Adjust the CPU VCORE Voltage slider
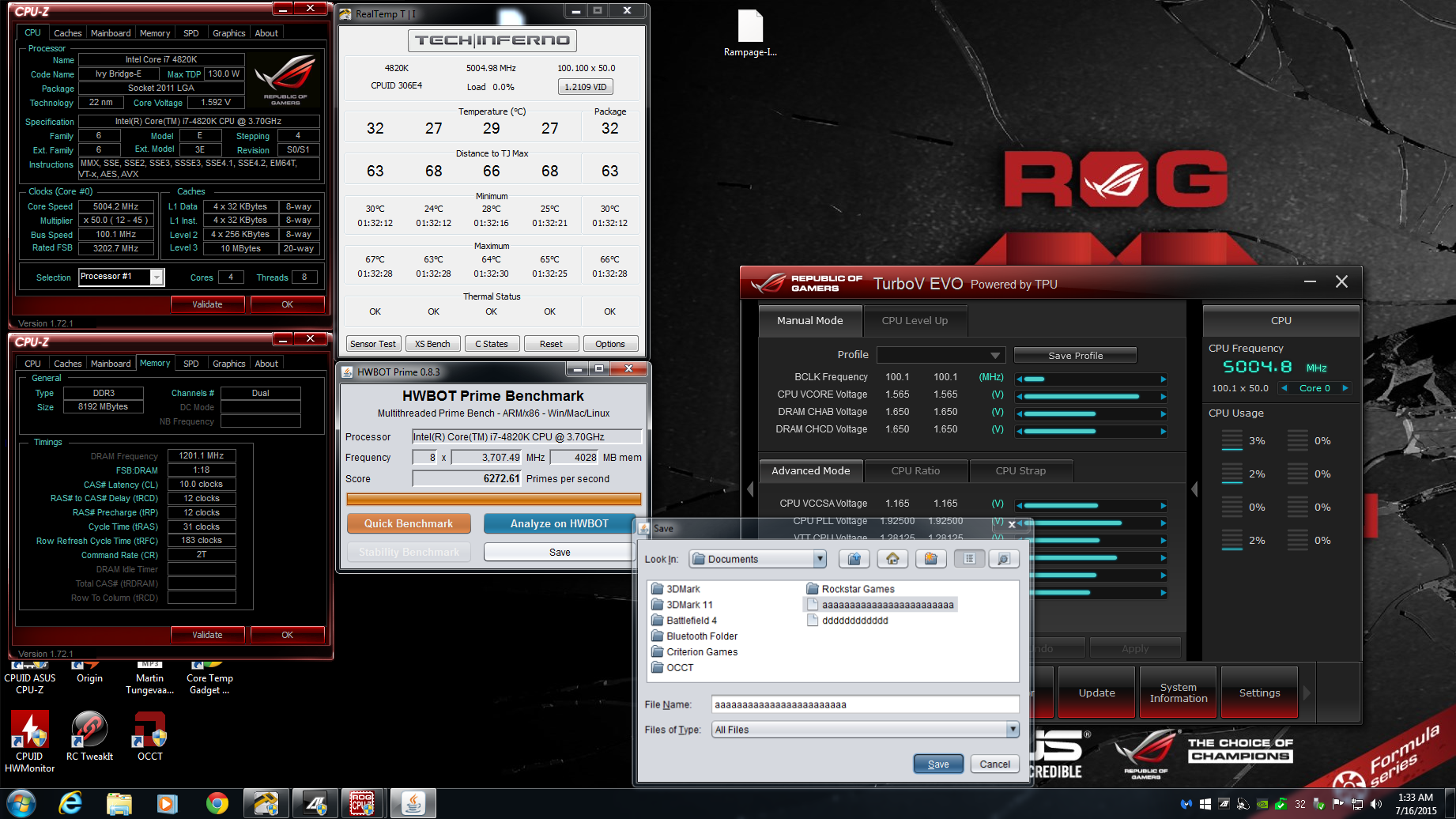 tap(1091, 396)
